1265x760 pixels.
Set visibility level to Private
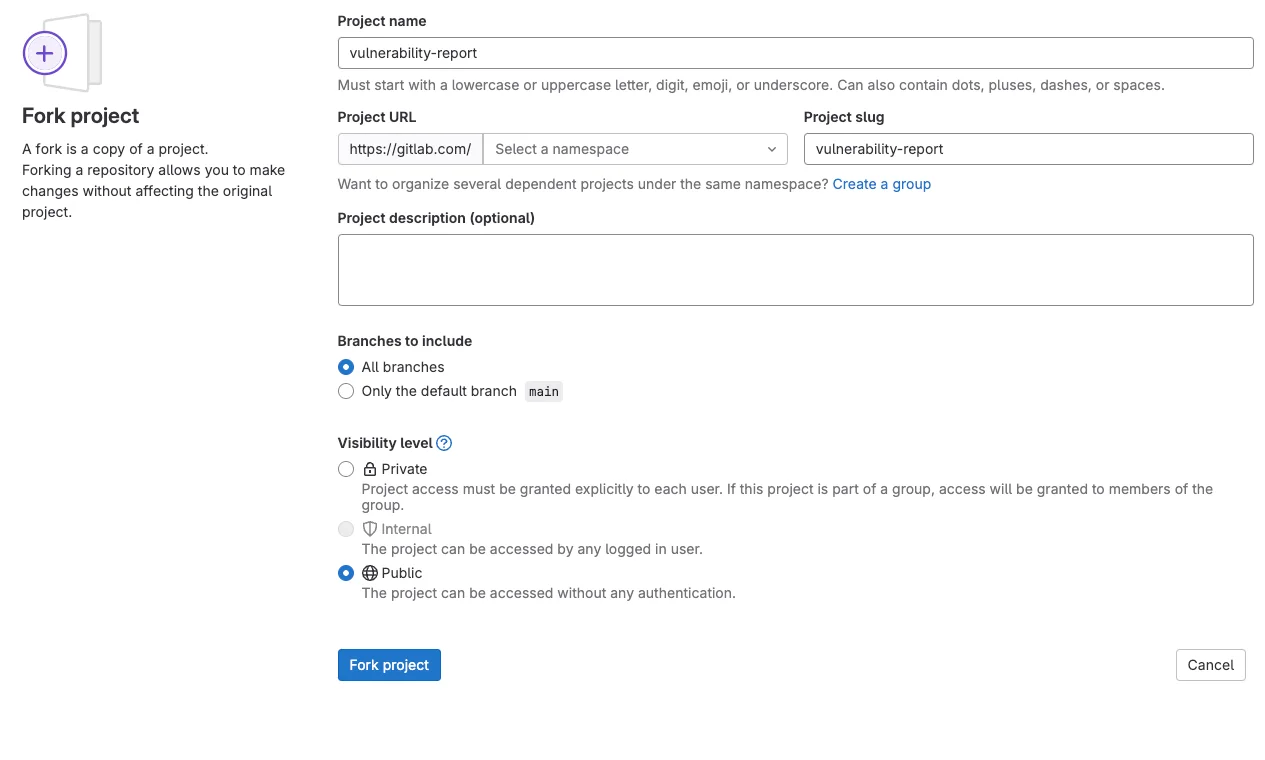pos(346,469)
